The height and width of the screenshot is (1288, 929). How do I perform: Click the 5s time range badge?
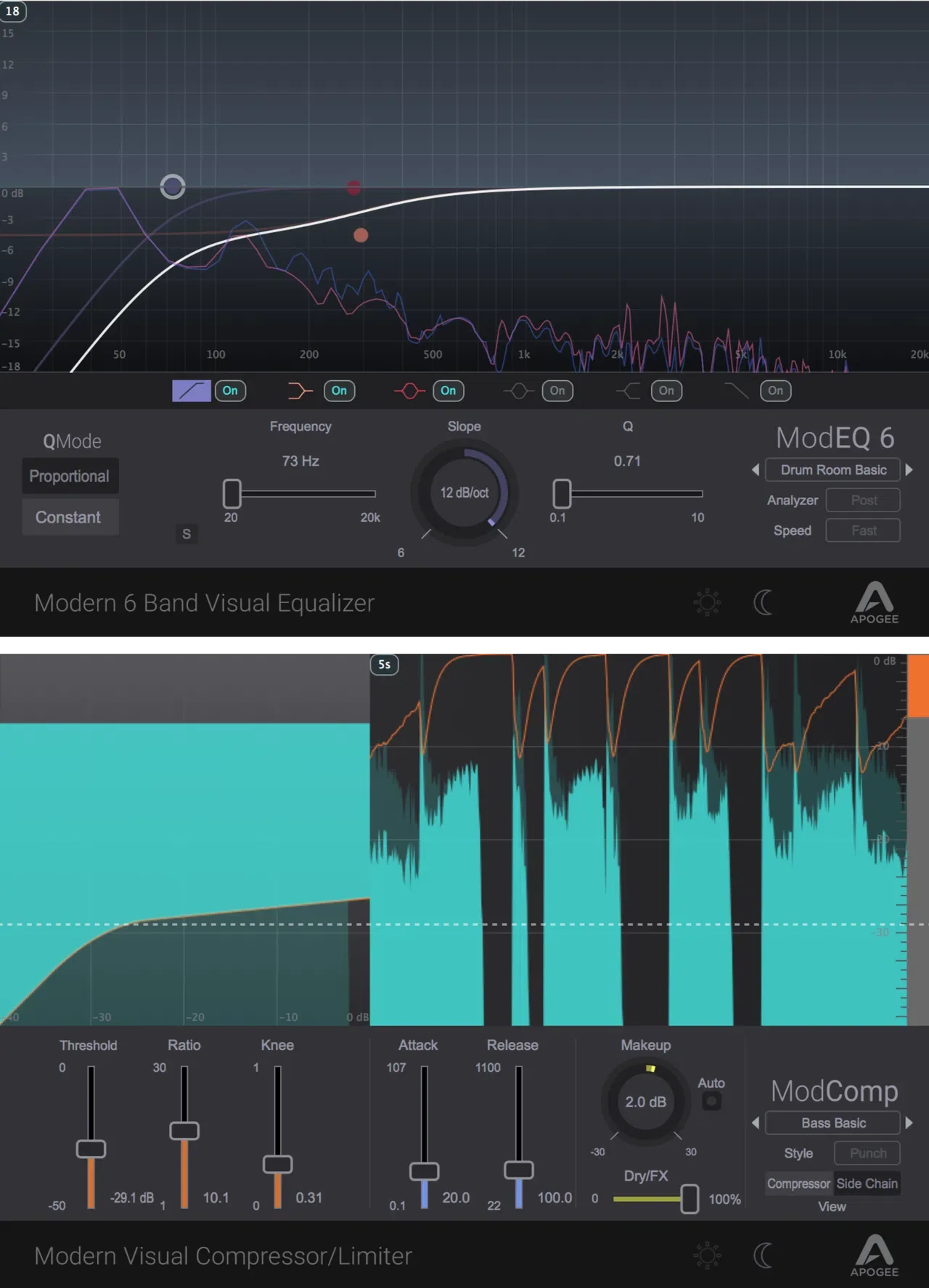coord(385,664)
